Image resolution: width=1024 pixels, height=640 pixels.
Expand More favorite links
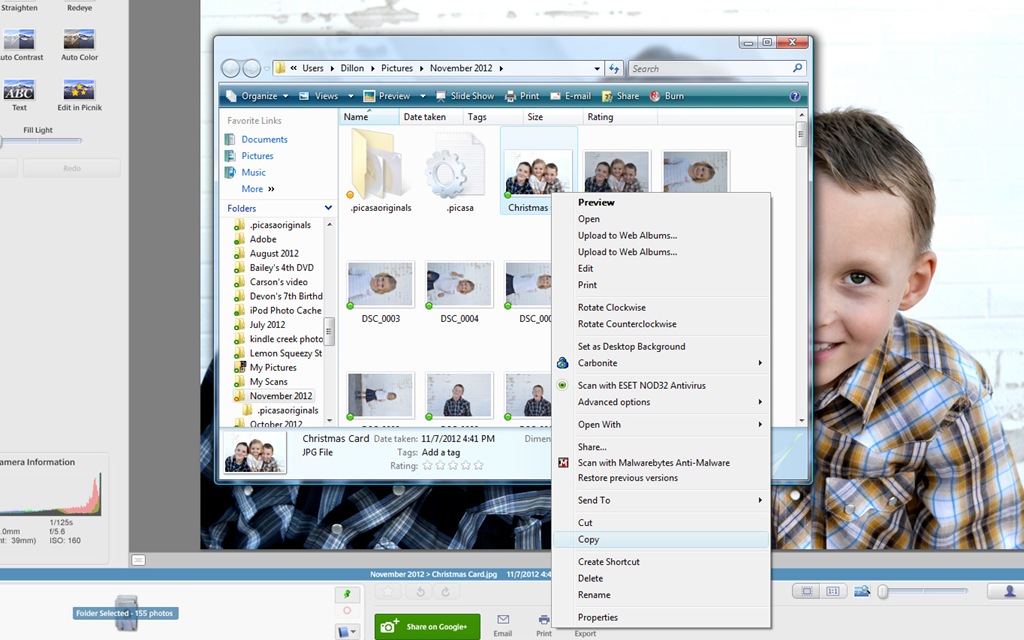(x=258, y=189)
